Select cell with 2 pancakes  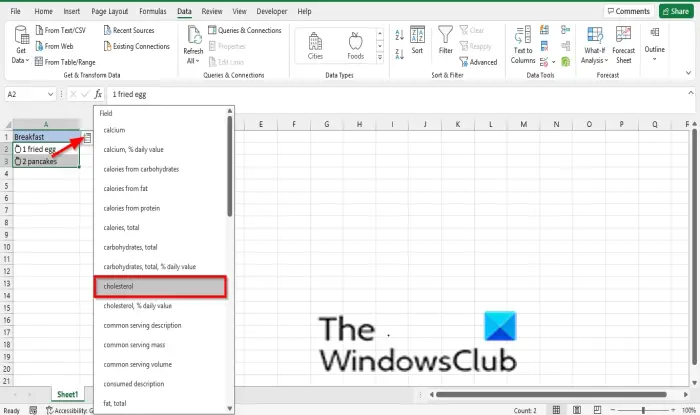tap(46, 162)
